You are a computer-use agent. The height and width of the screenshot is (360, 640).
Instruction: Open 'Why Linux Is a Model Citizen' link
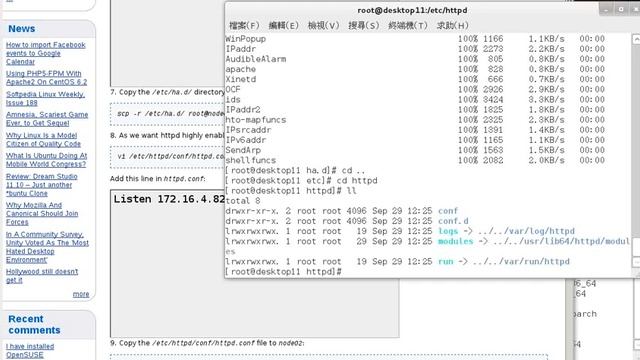pos(43,139)
